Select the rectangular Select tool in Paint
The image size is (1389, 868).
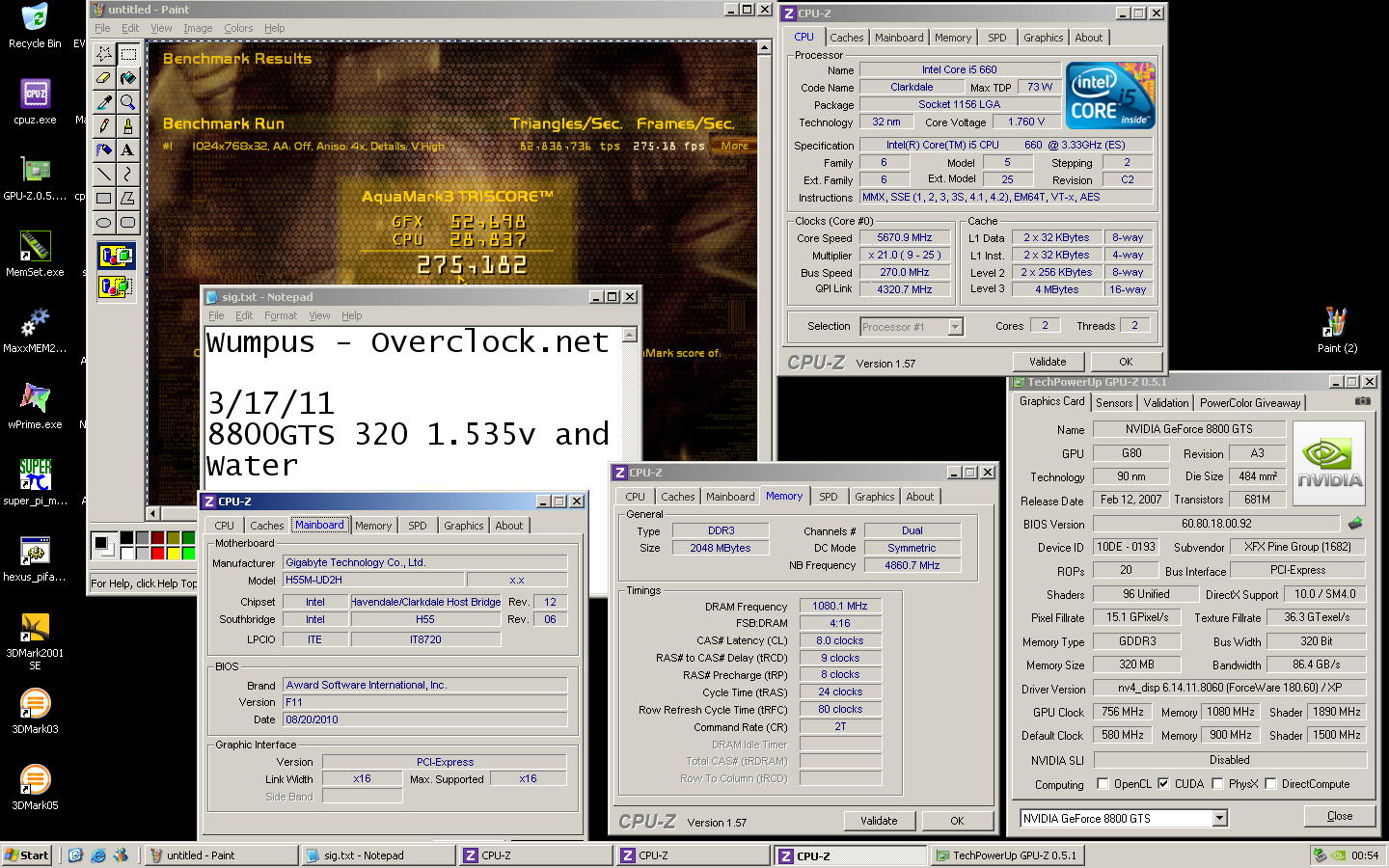coord(127,54)
